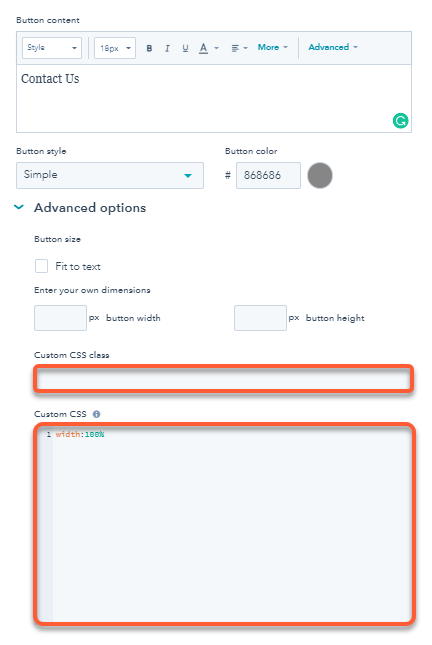Screen dimensions: 432x645
Task: Open the More formatting menu
Action: (272, 47)
